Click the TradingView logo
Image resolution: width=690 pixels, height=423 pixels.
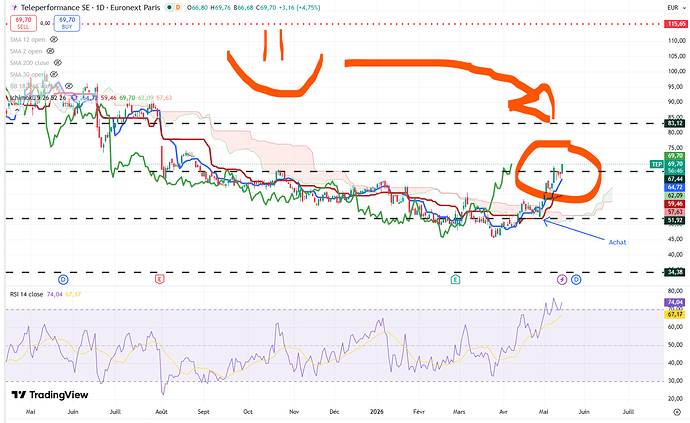click(x=50, y=395)
